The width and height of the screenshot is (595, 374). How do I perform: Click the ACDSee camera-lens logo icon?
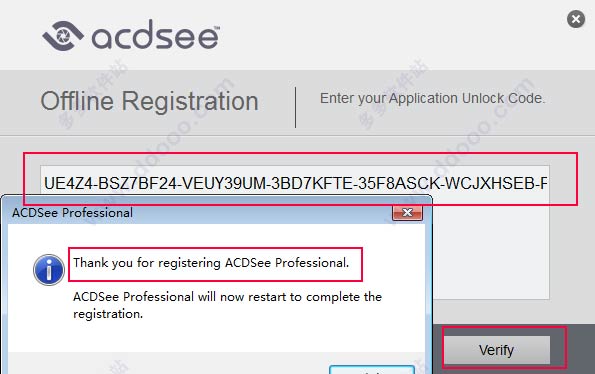[x=63, y=36]
